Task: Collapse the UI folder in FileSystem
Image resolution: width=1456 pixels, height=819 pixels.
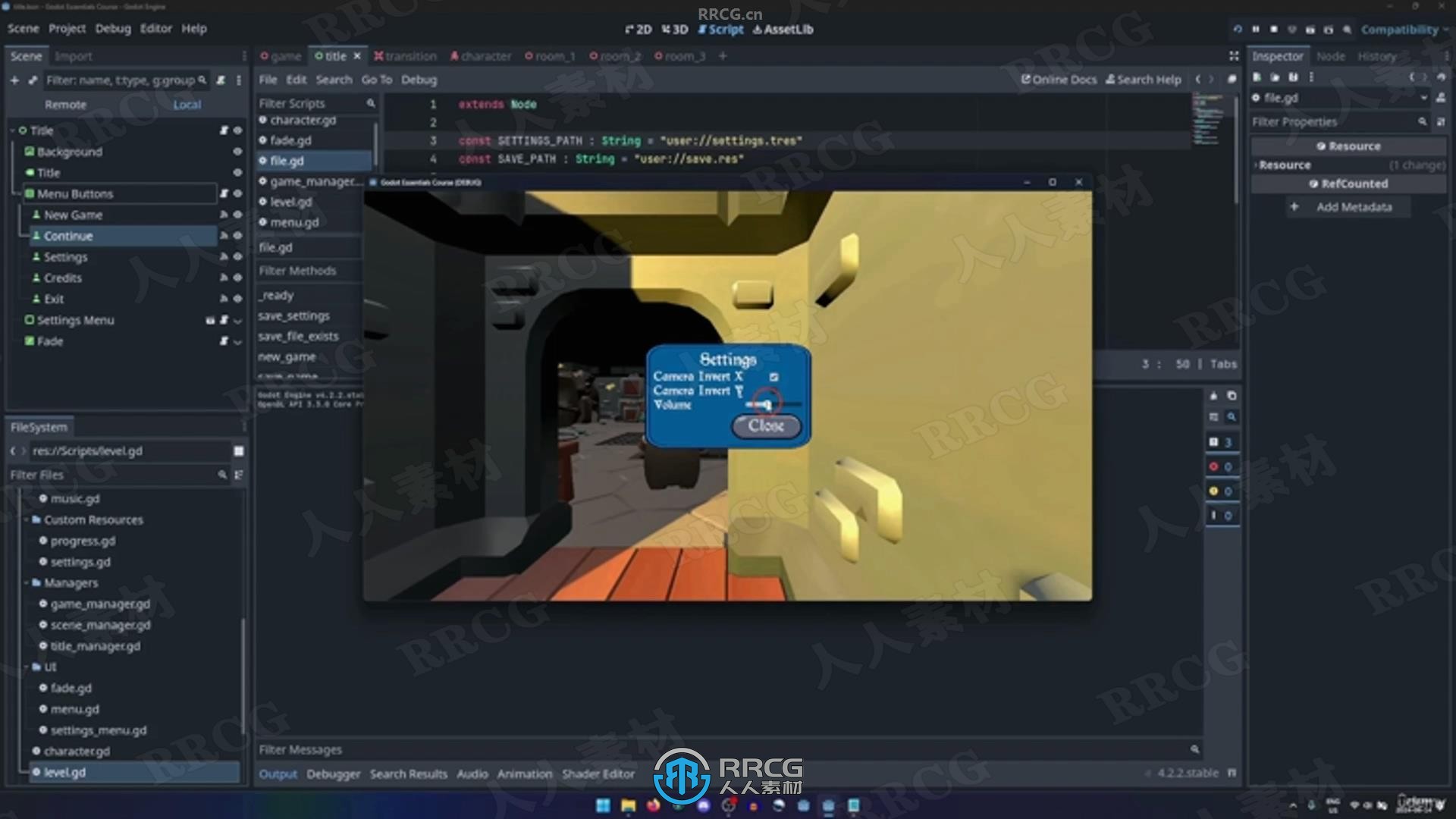Action: pyautogui.click(x=27, y=667)
